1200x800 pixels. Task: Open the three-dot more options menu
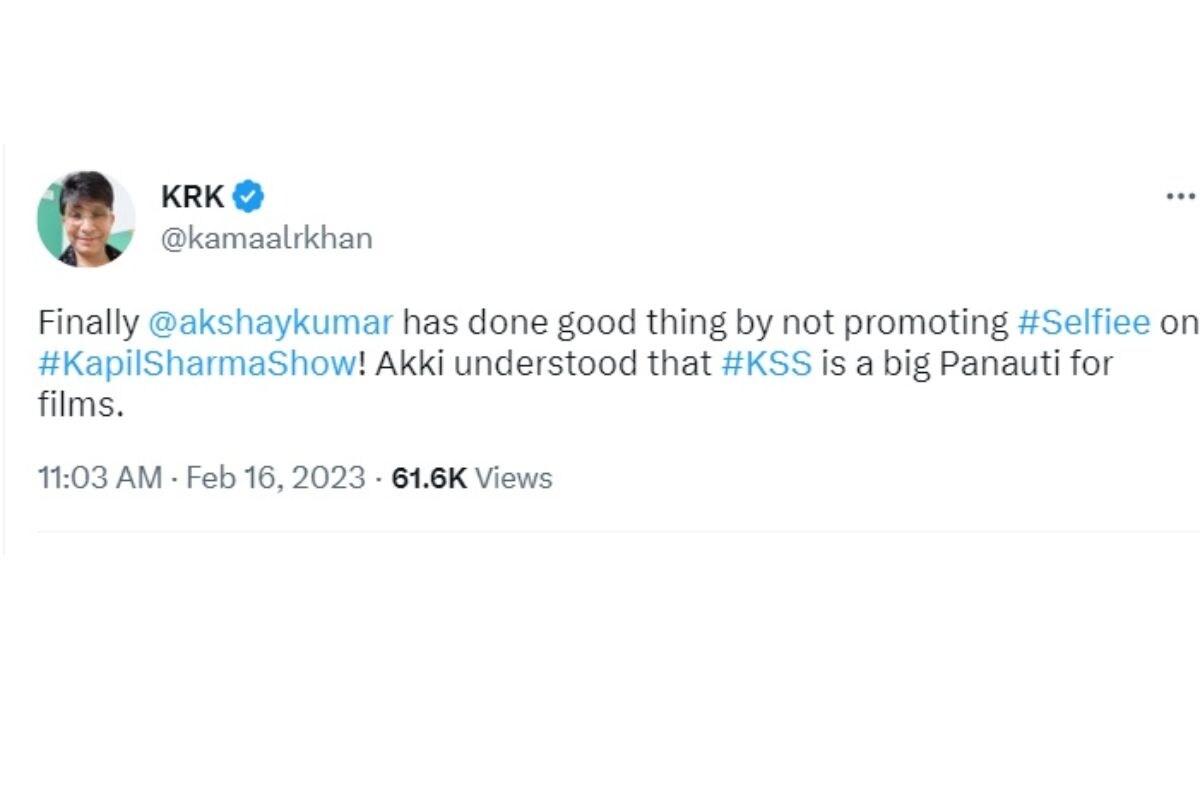click(x=1181, y=197)
